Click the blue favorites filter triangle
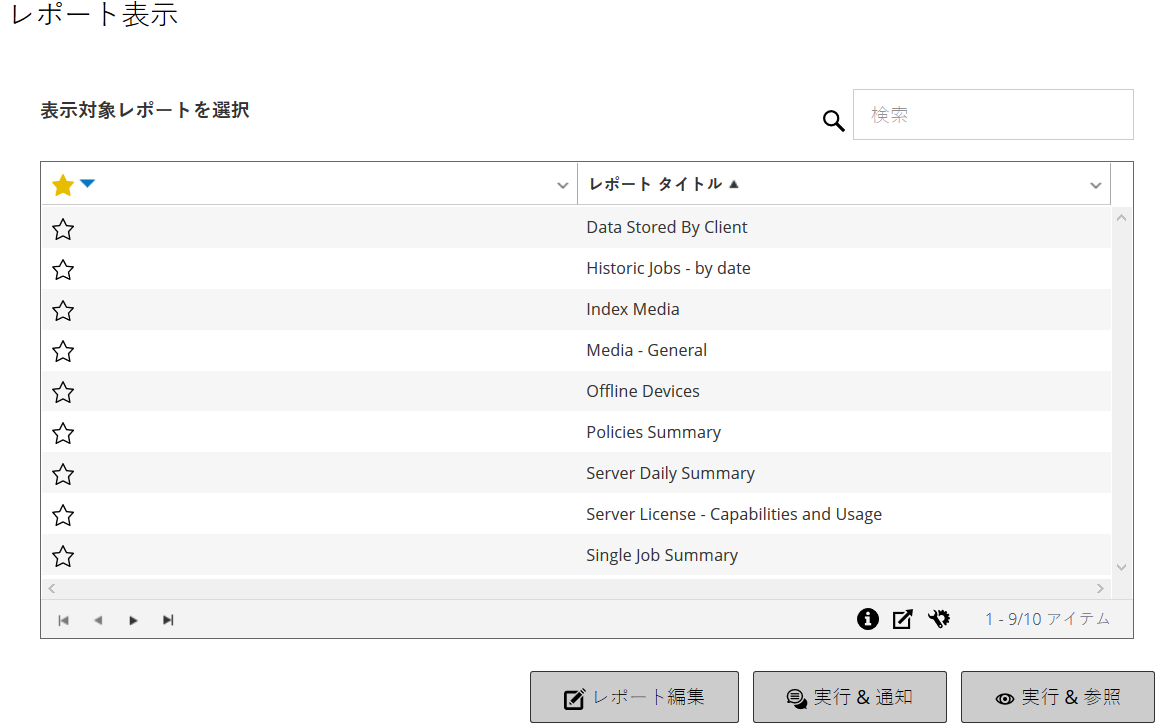This screenshot has height=726, width=1161. click(87, 183)
